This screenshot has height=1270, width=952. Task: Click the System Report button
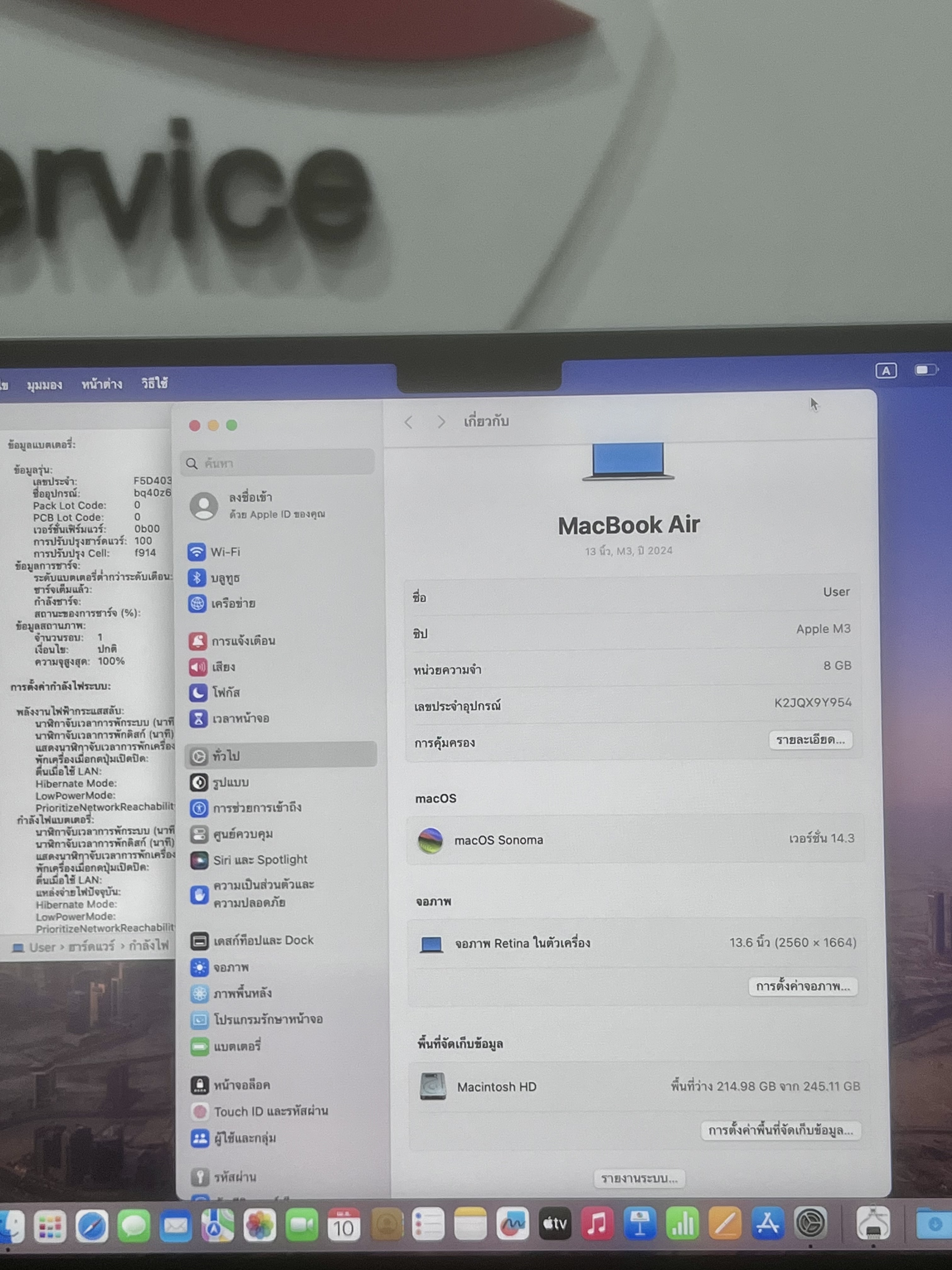[x=639, y=1178]
